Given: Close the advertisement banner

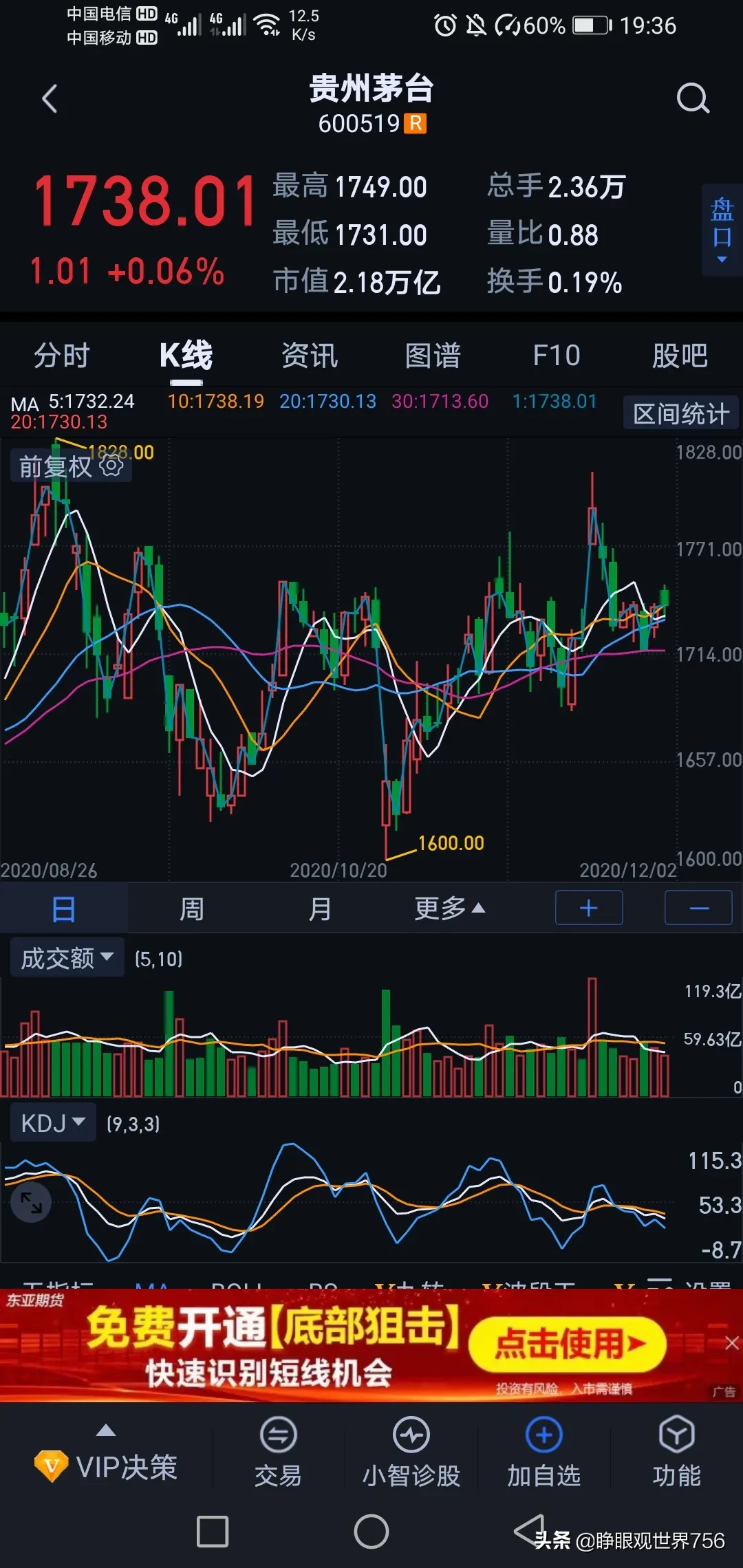Looking at the screenshot, I should click(x=732, y=1343).
